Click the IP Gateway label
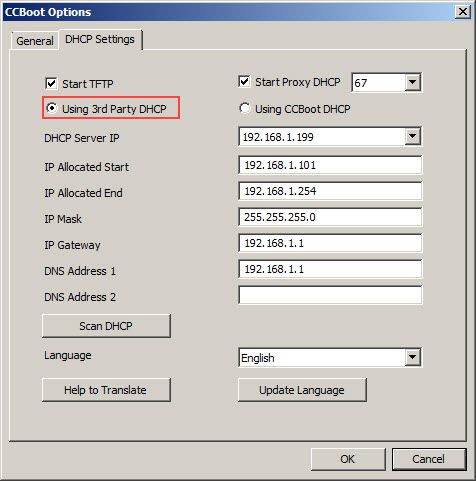Screen dimensions: 476x481 [x=72, y=245]
